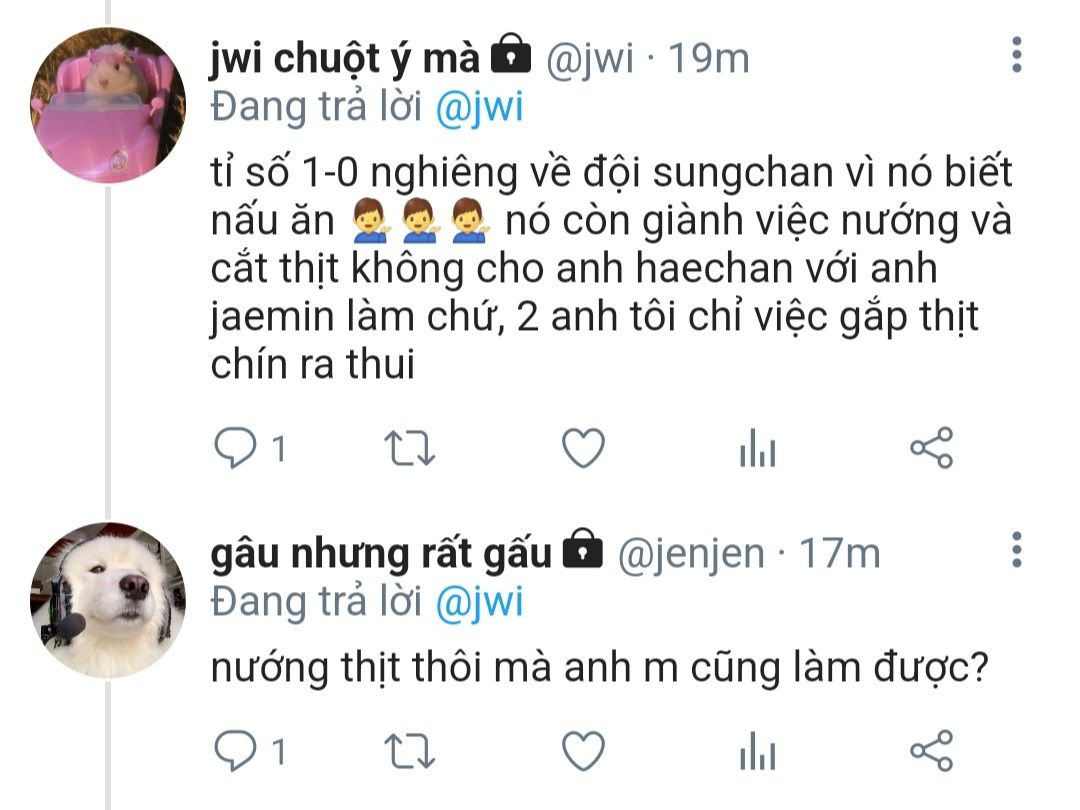Screen dimensions: 1080x810
Task: Like the tweet about sungchan's team score
Action: (583, 448)
